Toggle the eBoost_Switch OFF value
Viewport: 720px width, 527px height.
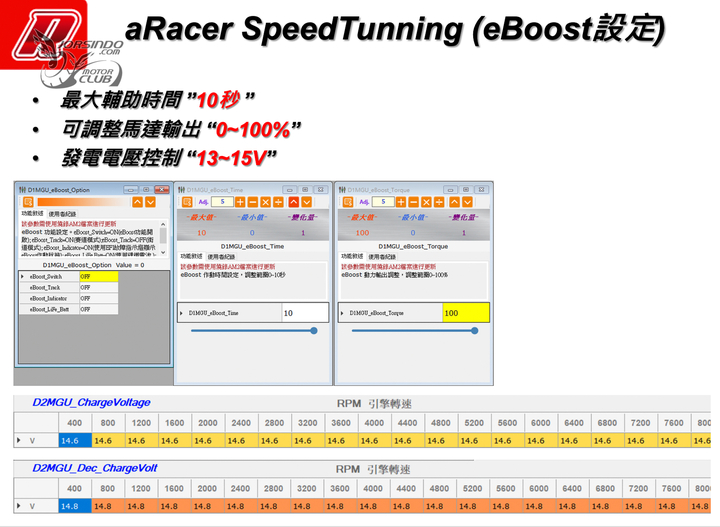pyautogui.click(x=99, y=276)
